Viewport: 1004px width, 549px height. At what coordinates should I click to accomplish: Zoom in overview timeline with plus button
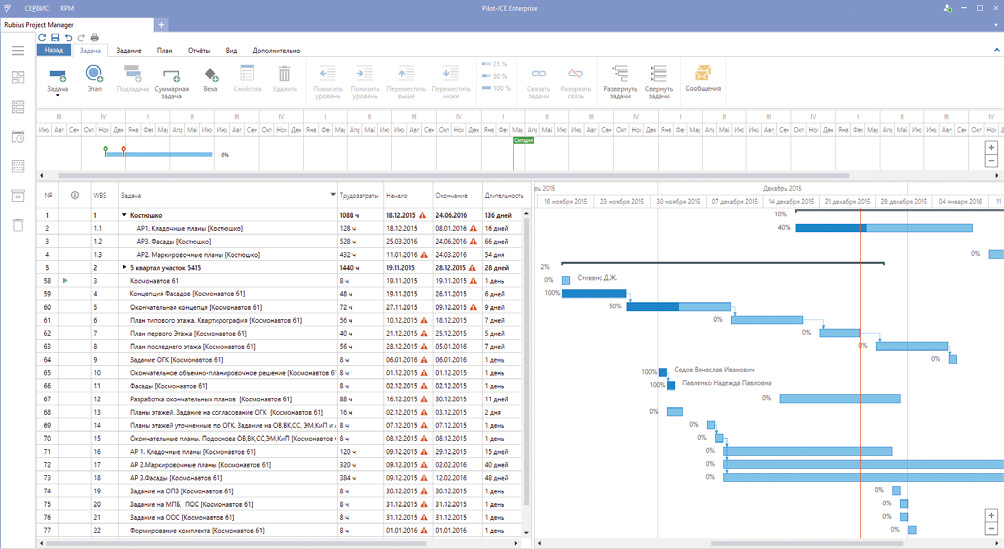[x=991, y=148]
